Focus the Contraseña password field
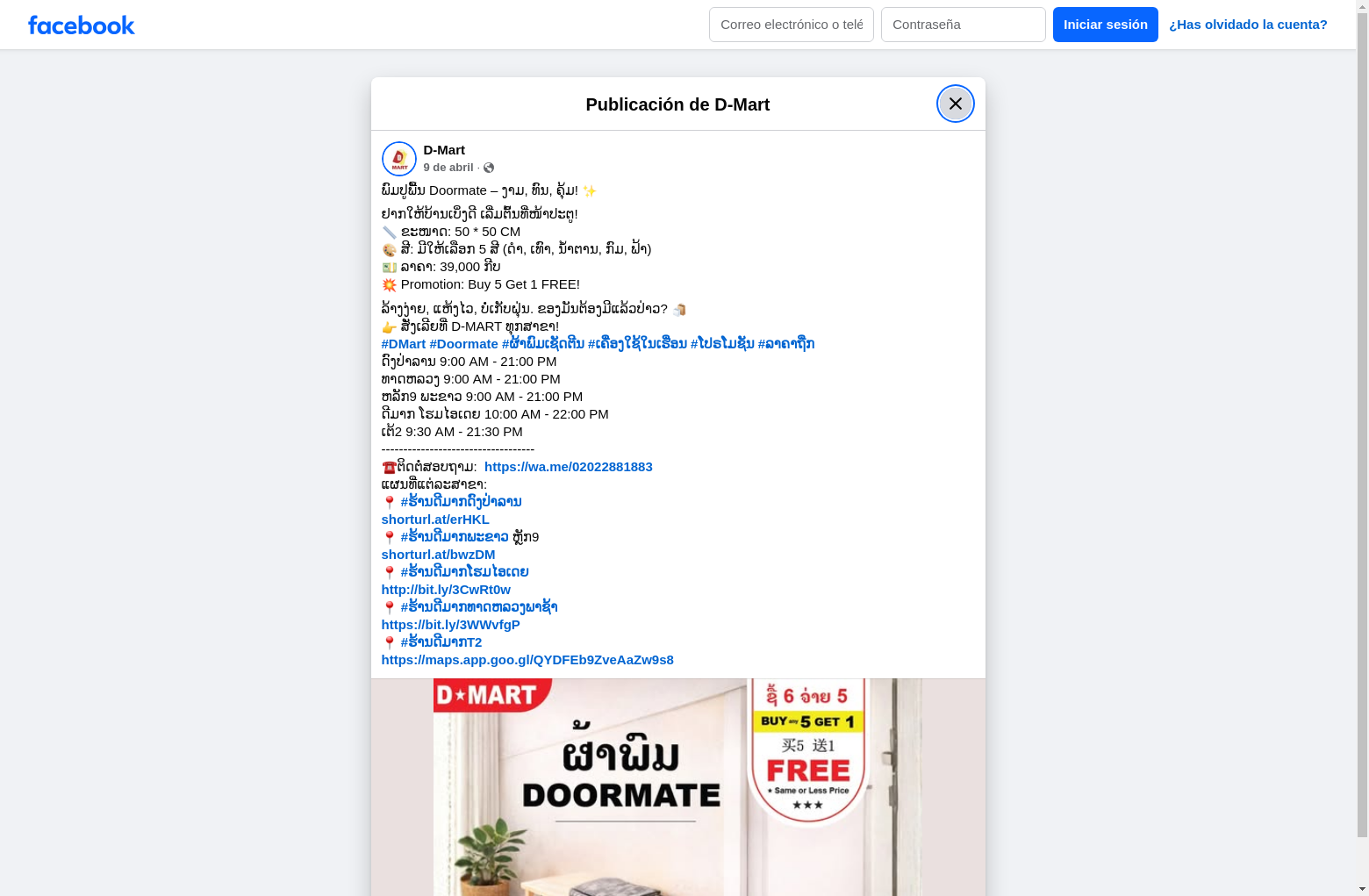Viewport: 1369px width, 896px height. pyautogui.click(x=963, y=25)
